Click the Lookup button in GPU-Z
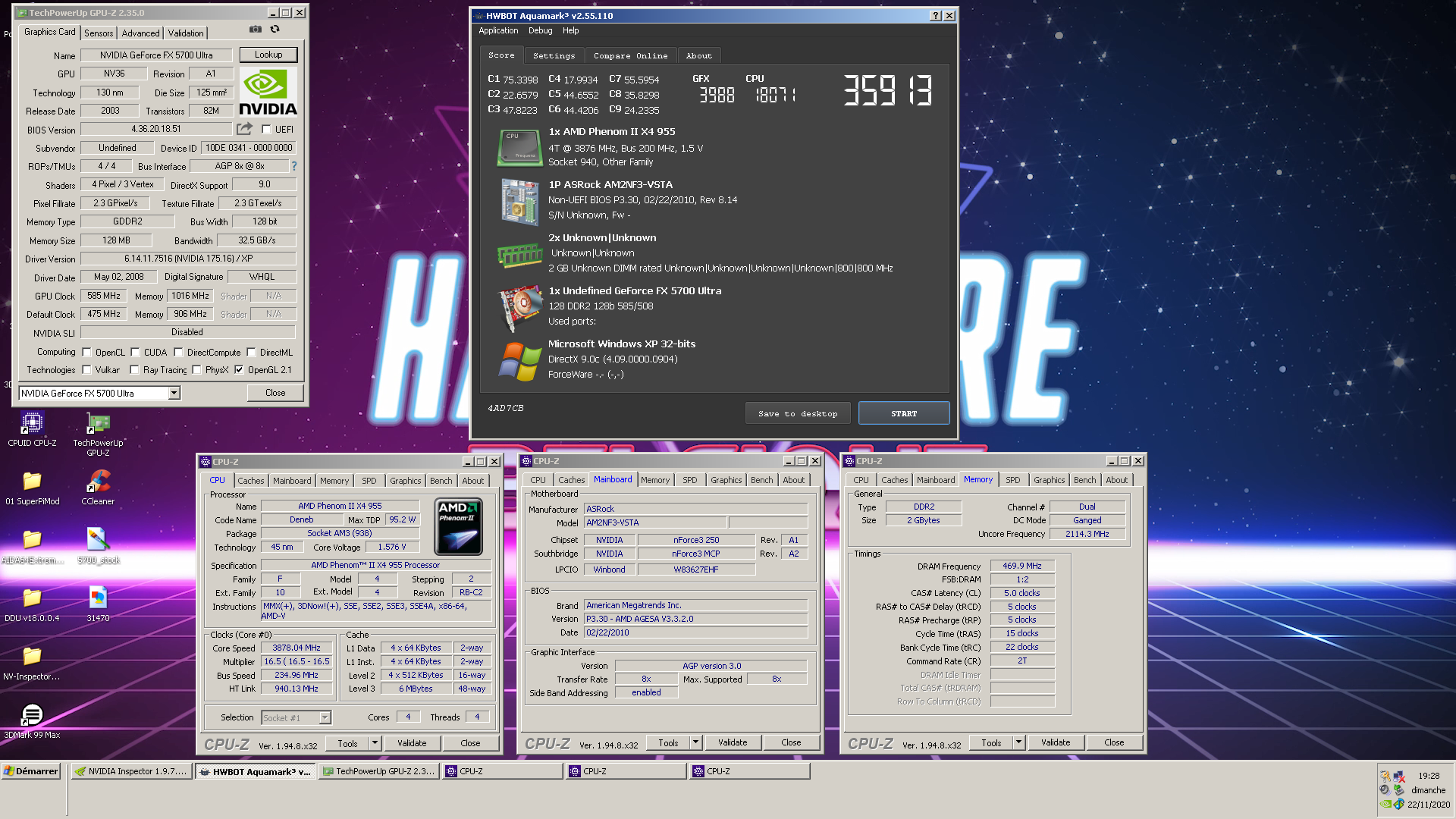The image size is (1456, 819). 268,55
